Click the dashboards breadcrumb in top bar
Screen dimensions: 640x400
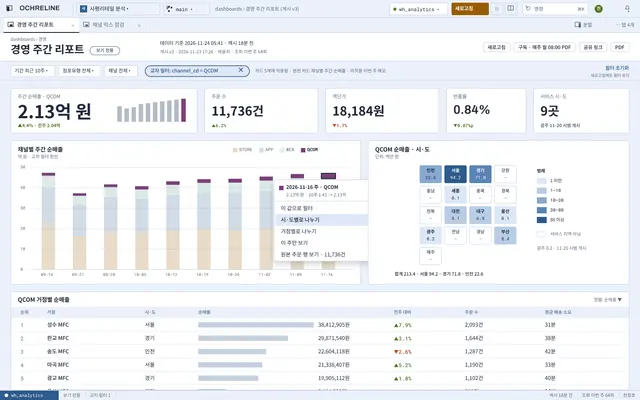228,9
